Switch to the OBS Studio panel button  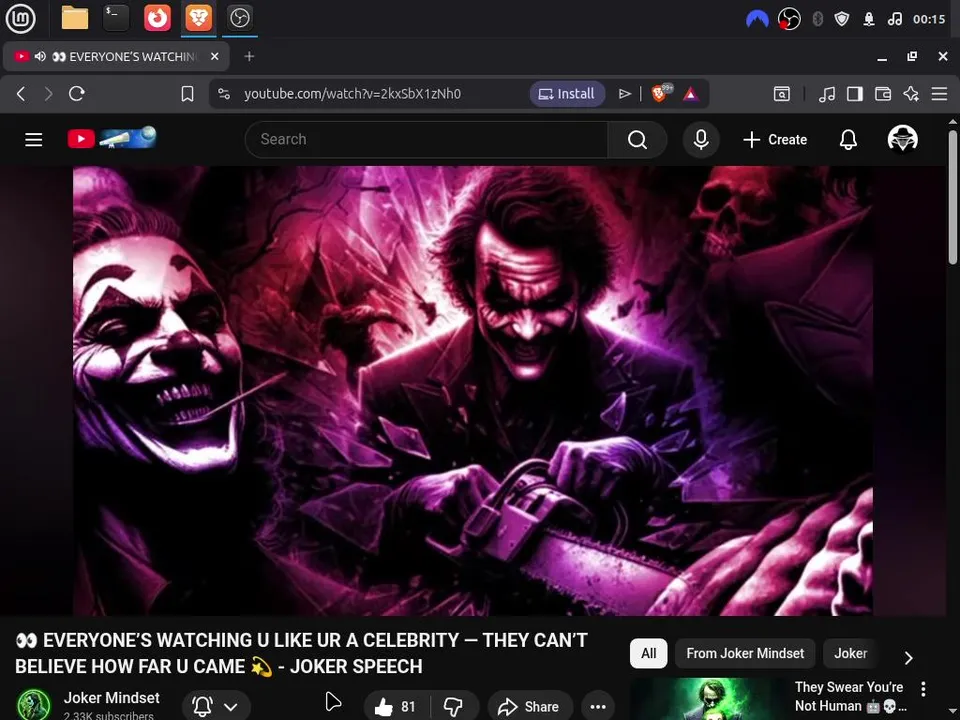239,18
